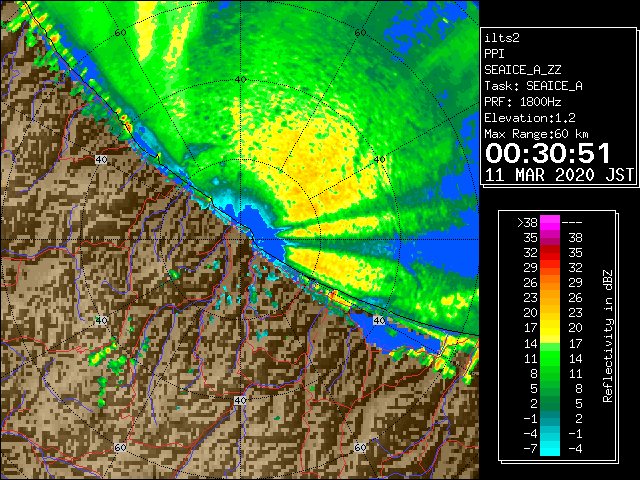Click the 'ilts2' radar name text

click(x=502, y=38)
